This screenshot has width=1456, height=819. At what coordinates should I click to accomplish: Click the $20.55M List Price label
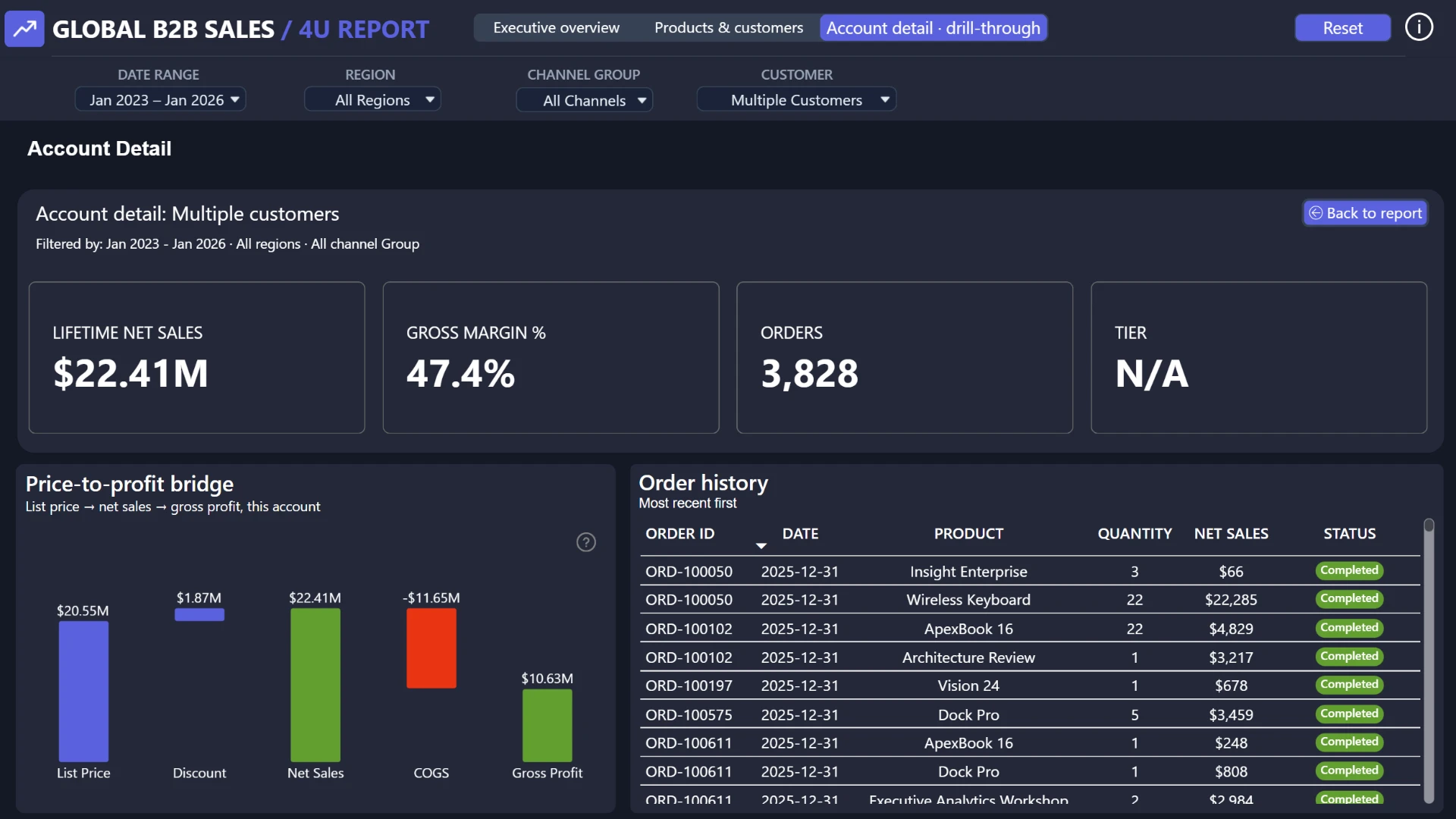tap(83, 610)
